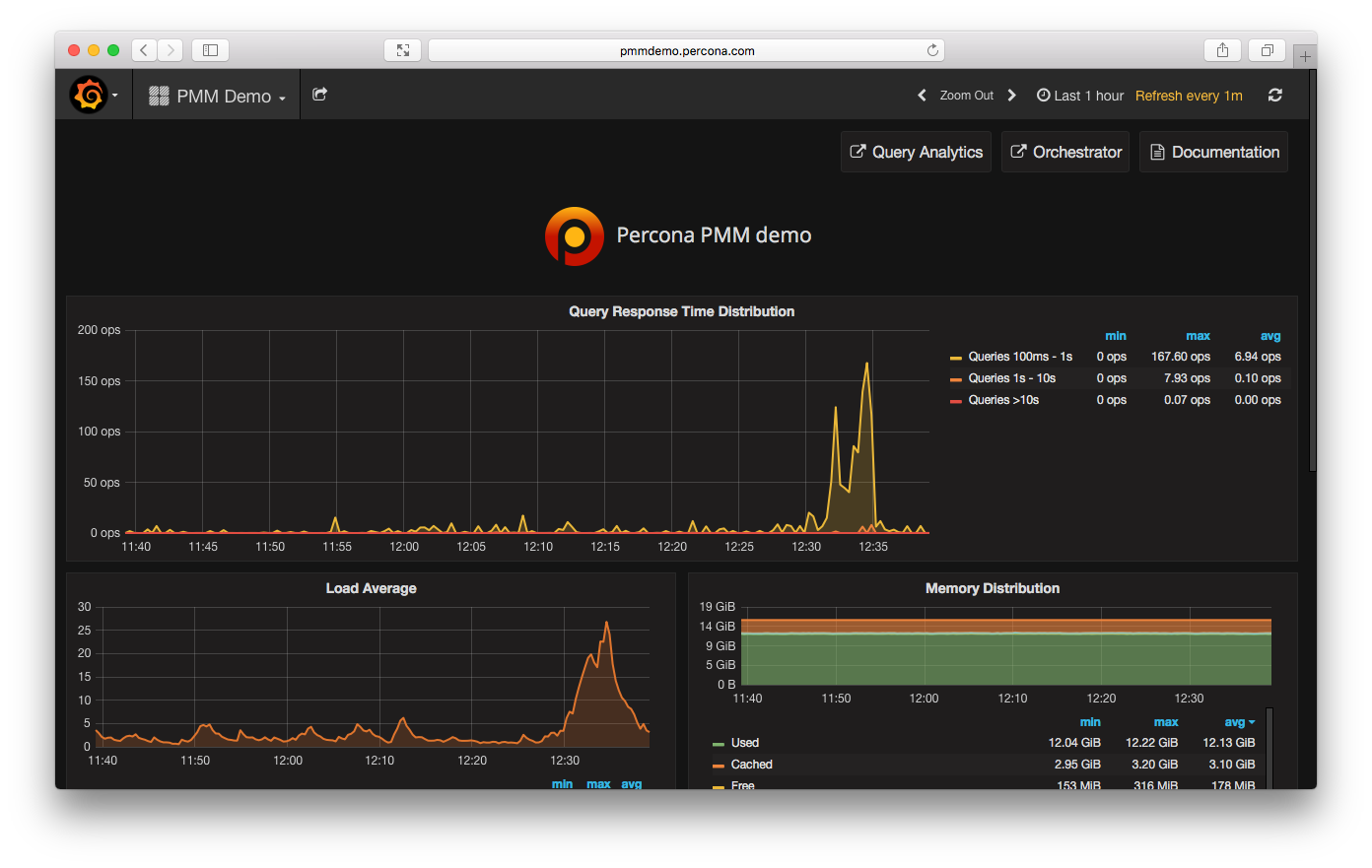This screenshot has height=868, width=1372.
Task: Click the Safari share icon
Action: 1222,50
